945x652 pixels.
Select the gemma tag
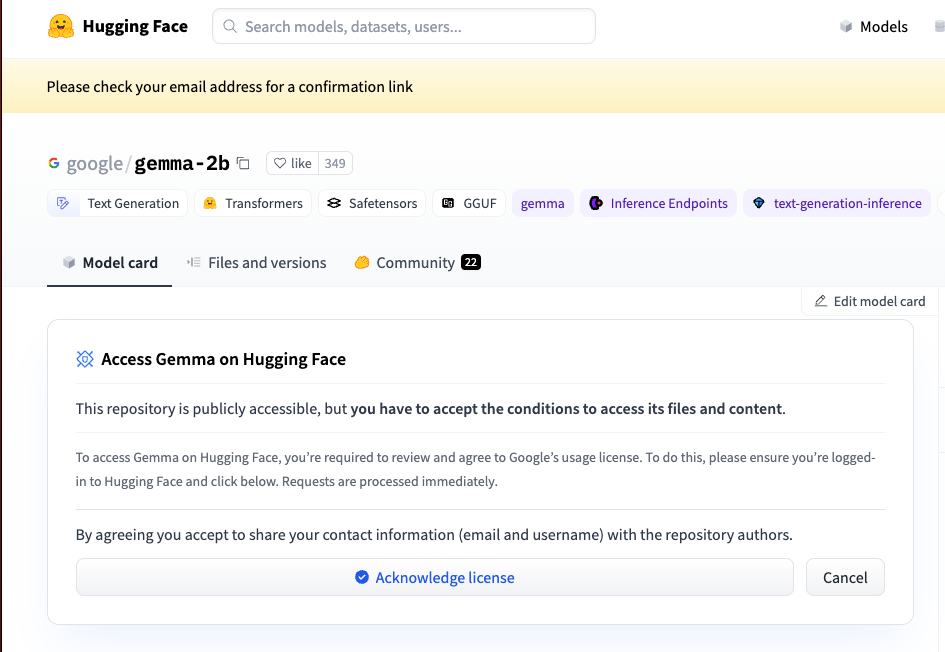click(542, 203)
